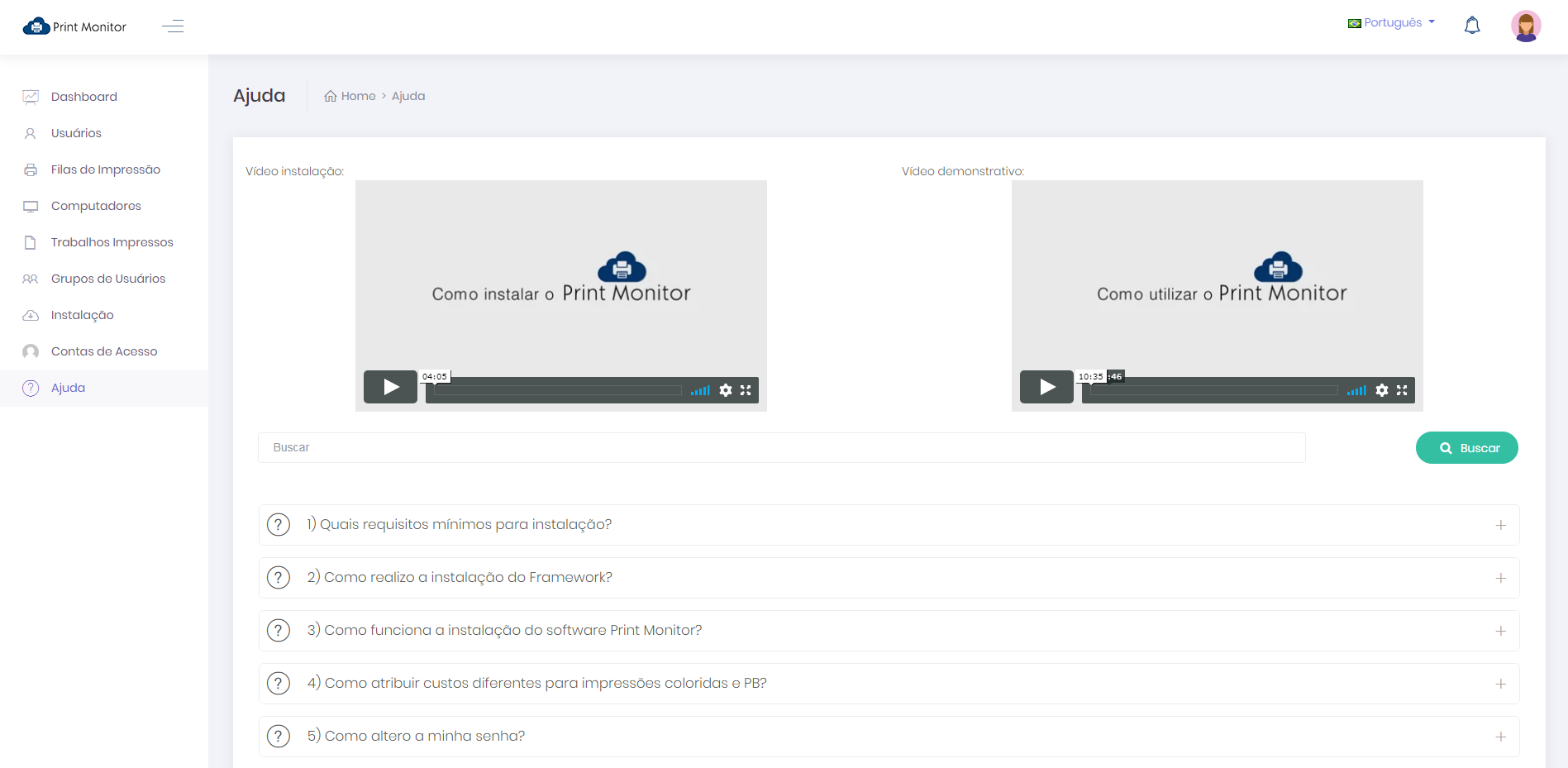Click the question mark icon beside question 2
Screen dimensions: 1568x768
279,577
